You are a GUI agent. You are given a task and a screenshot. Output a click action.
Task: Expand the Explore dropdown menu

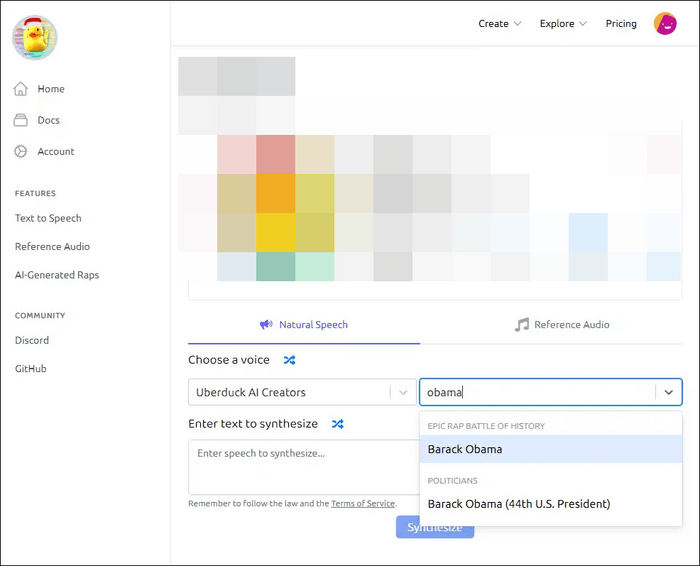tap(563, 24)
